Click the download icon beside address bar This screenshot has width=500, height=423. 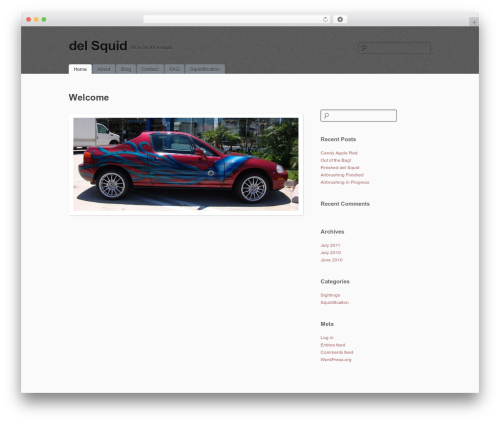pyautogui.click(x=340, y=19)
